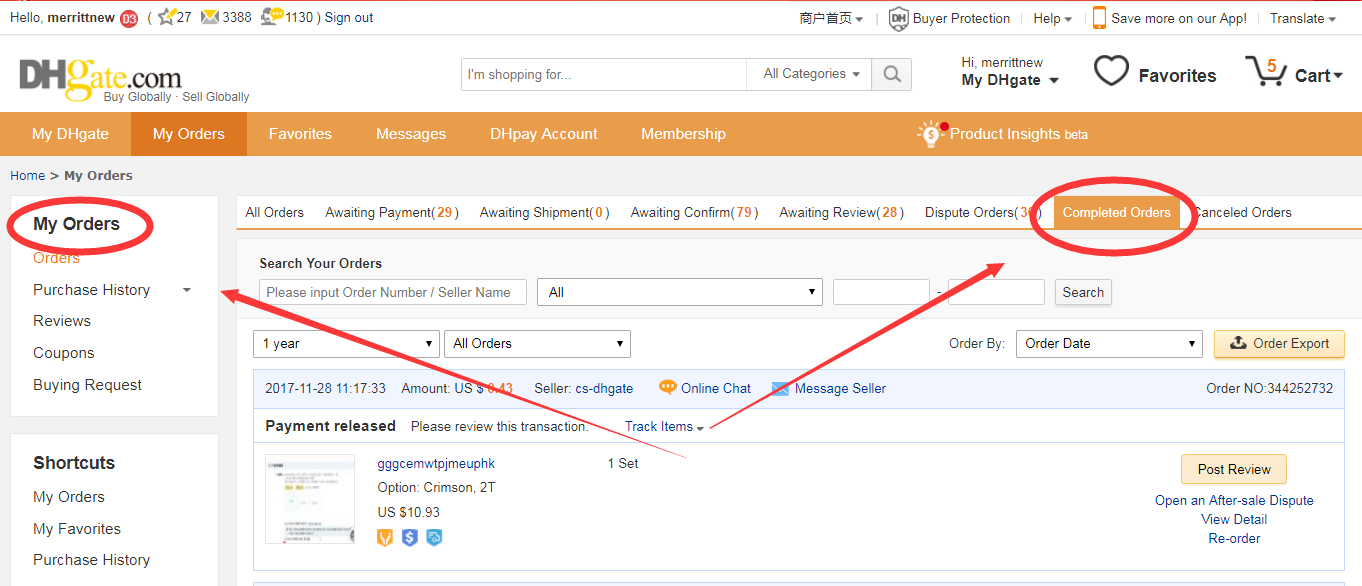This screenshot has height=586, width=1362.
Task: Switch to the Awaiting Shipment tab
Action: [x=545, y=212]
